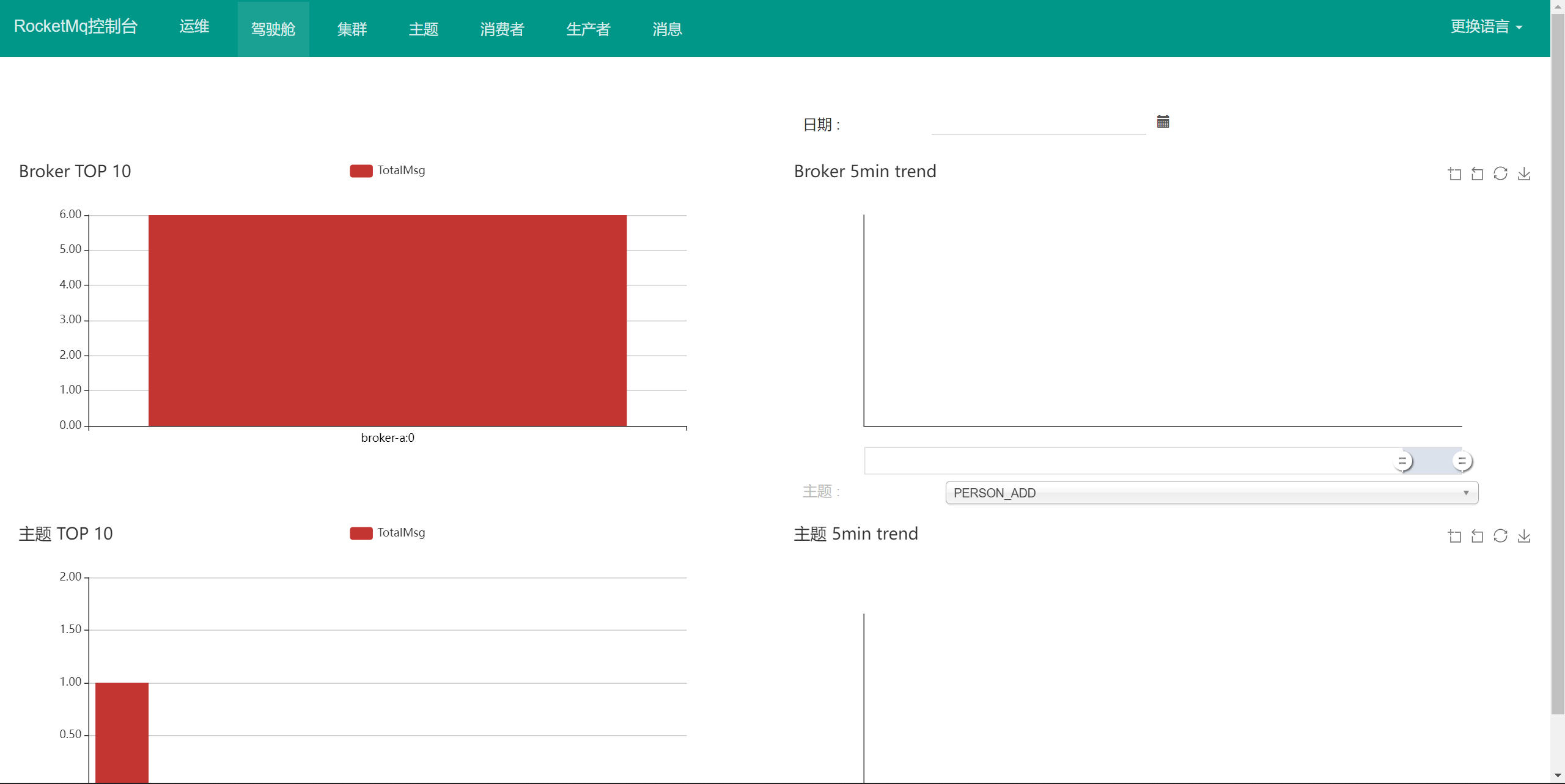Image resolution: width=1565 pixels, height=784 pixels.
Task: Toggle TotalMsg legend in Broker TOP 10
Action: 388,170
